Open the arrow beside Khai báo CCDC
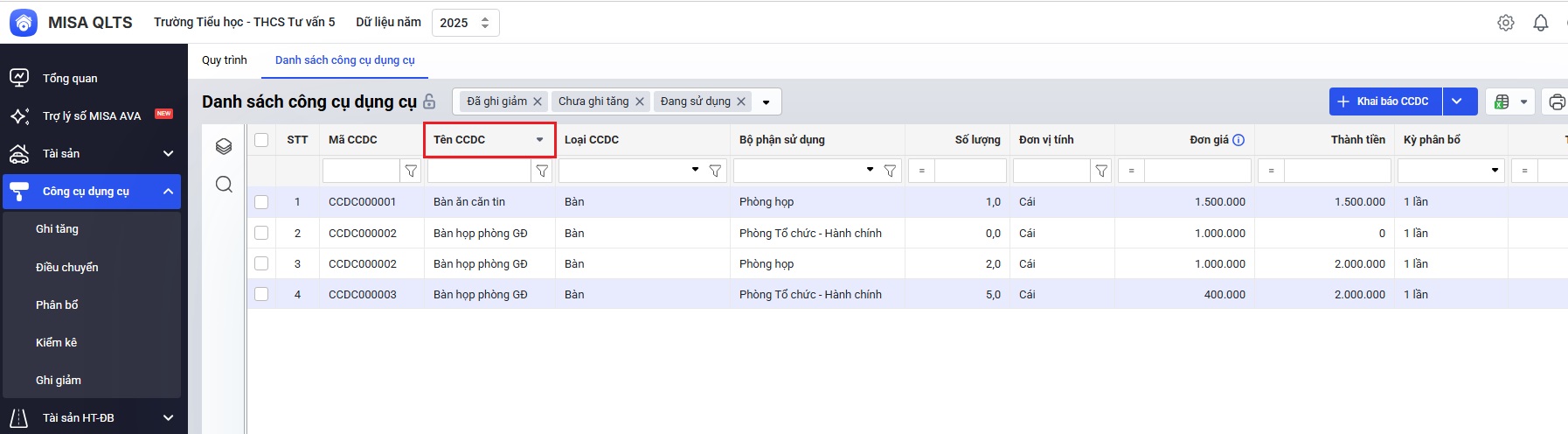The width and height of the screenshot is (1568, 434). [x=1457, y=101]
